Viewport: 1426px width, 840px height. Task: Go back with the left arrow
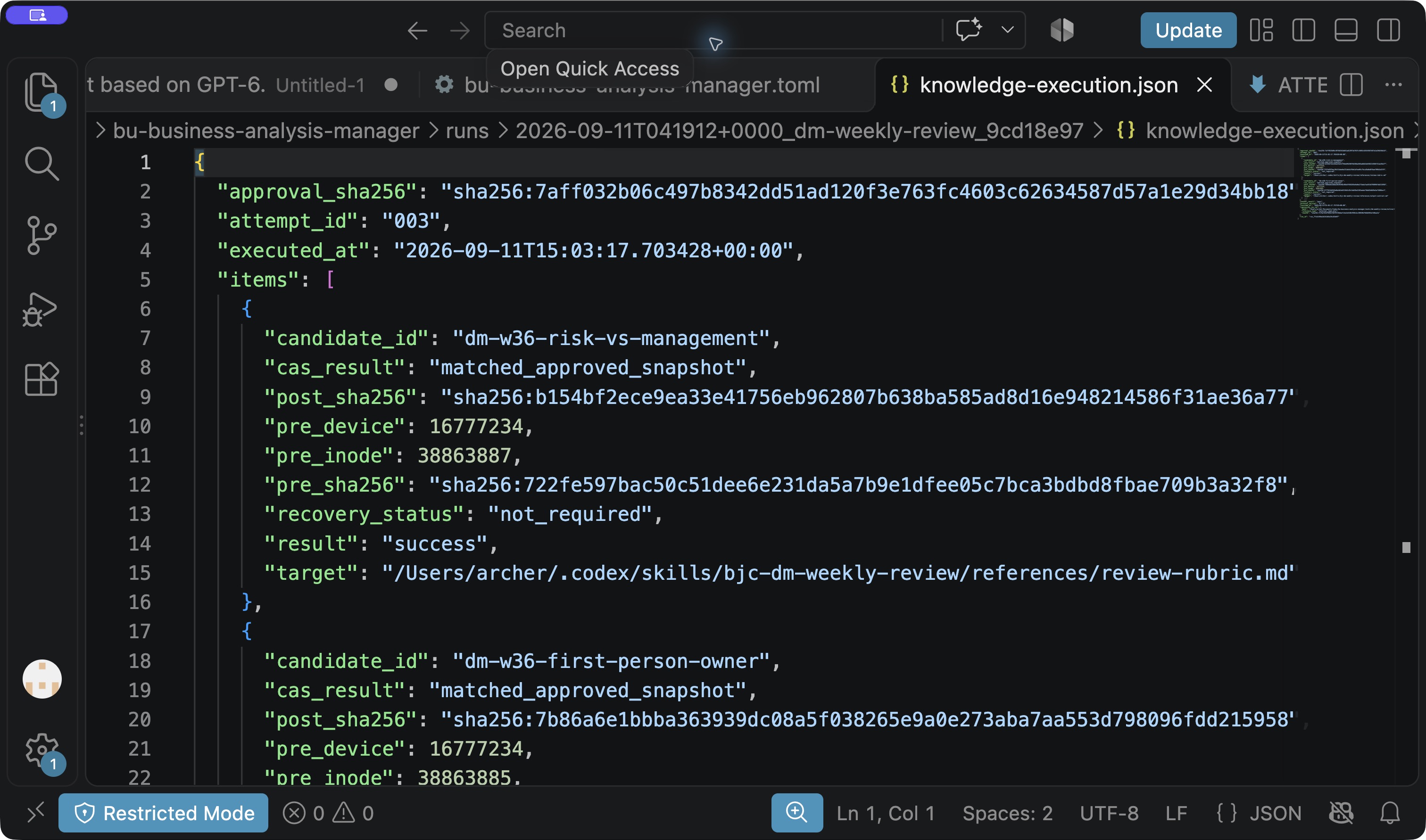tap(418, 31)
